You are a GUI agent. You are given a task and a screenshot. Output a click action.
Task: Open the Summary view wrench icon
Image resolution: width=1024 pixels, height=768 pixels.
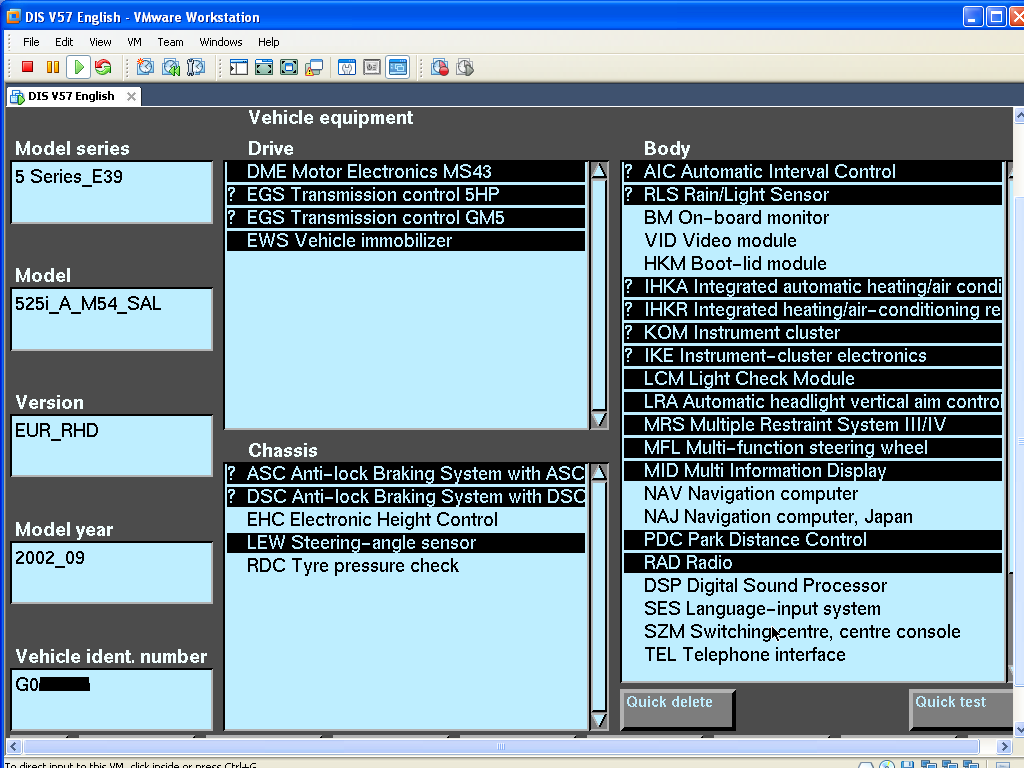(347, 67)
